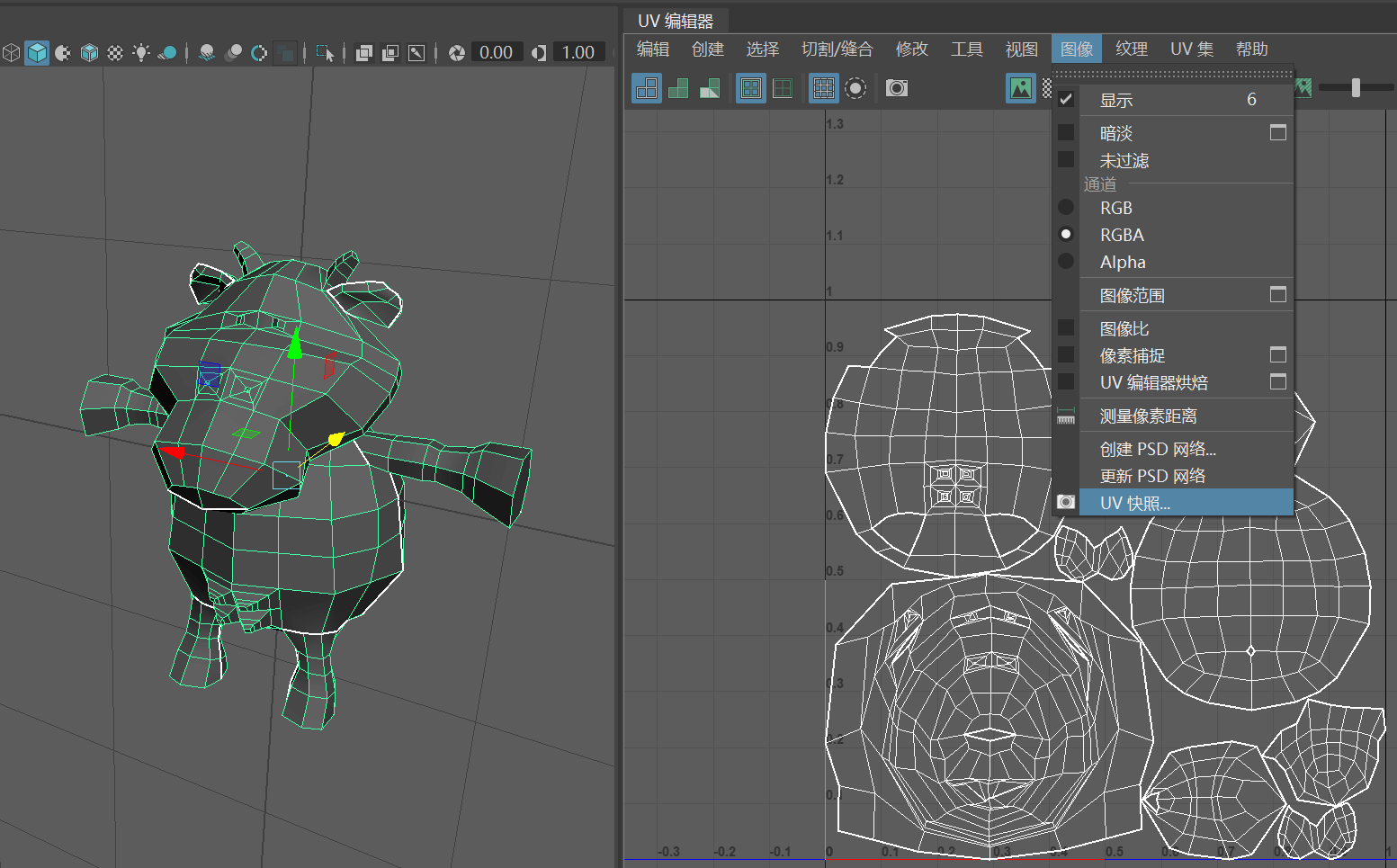This screenshot has height=868, width=1397.
Task: Toggle internal UV borders icon
Action: (x=783, y=88)
